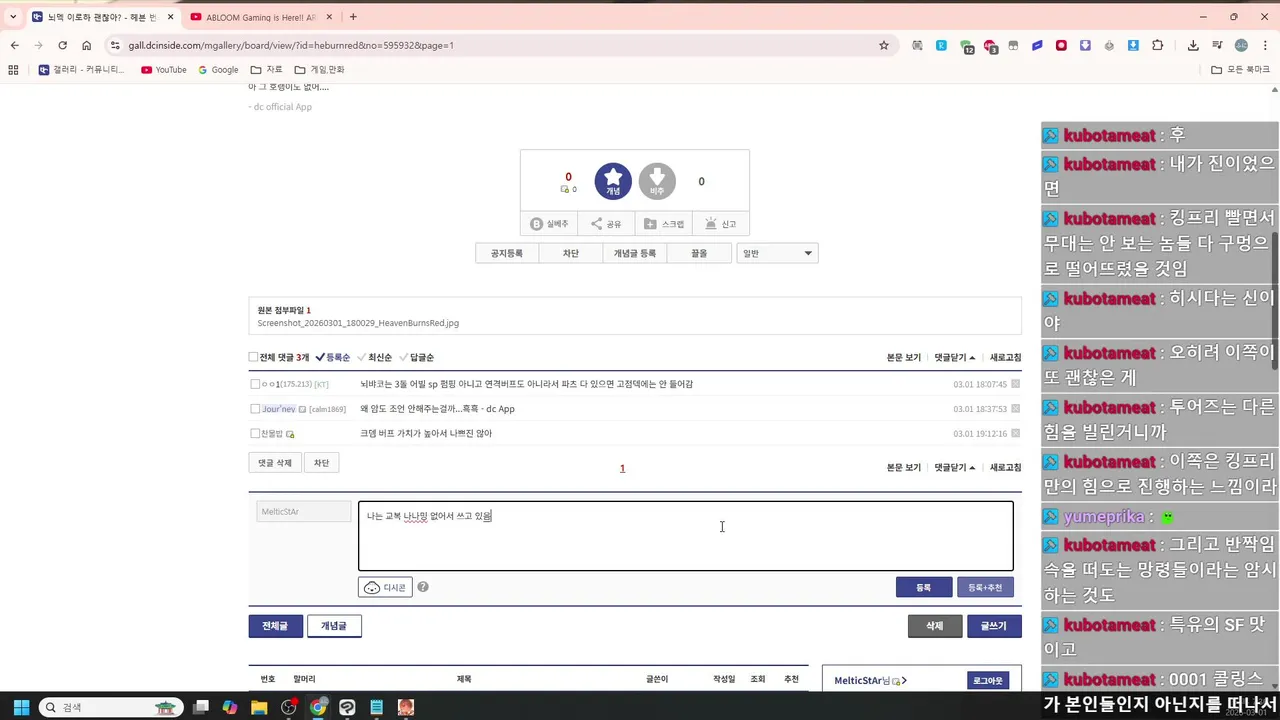The height and width of the screenshot is (720, 1280).
Task: Click the upper 본문 보기 link
Action: (x=904, y=357)
